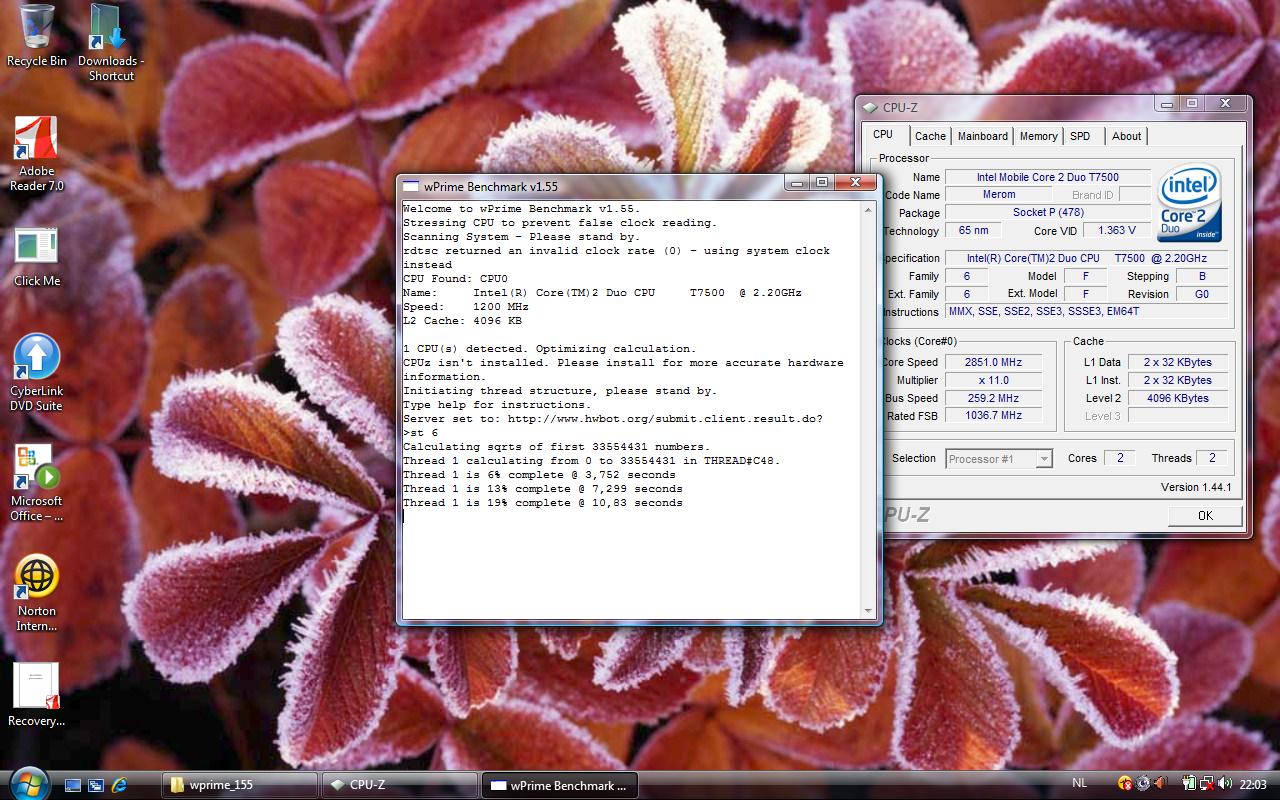Click the NL language indicator in taskbar
The width and height of the screenshot is (1280, 800).
pyautogui.click(x=1079, y=785)
